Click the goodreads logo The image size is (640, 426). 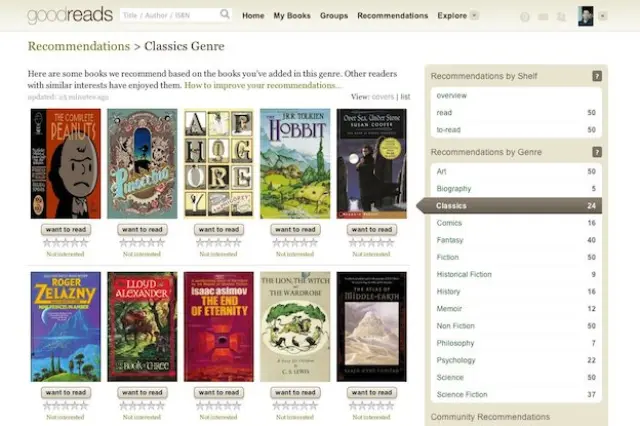[64, 15]
